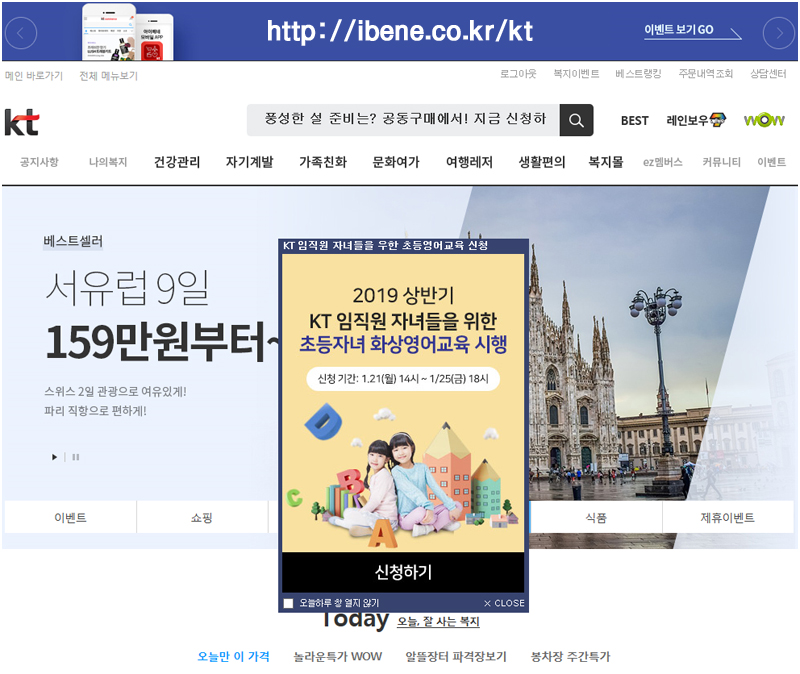Open the 레인보우 icon link
Viewport: 800px width, 674px height.
coord(696,120)
